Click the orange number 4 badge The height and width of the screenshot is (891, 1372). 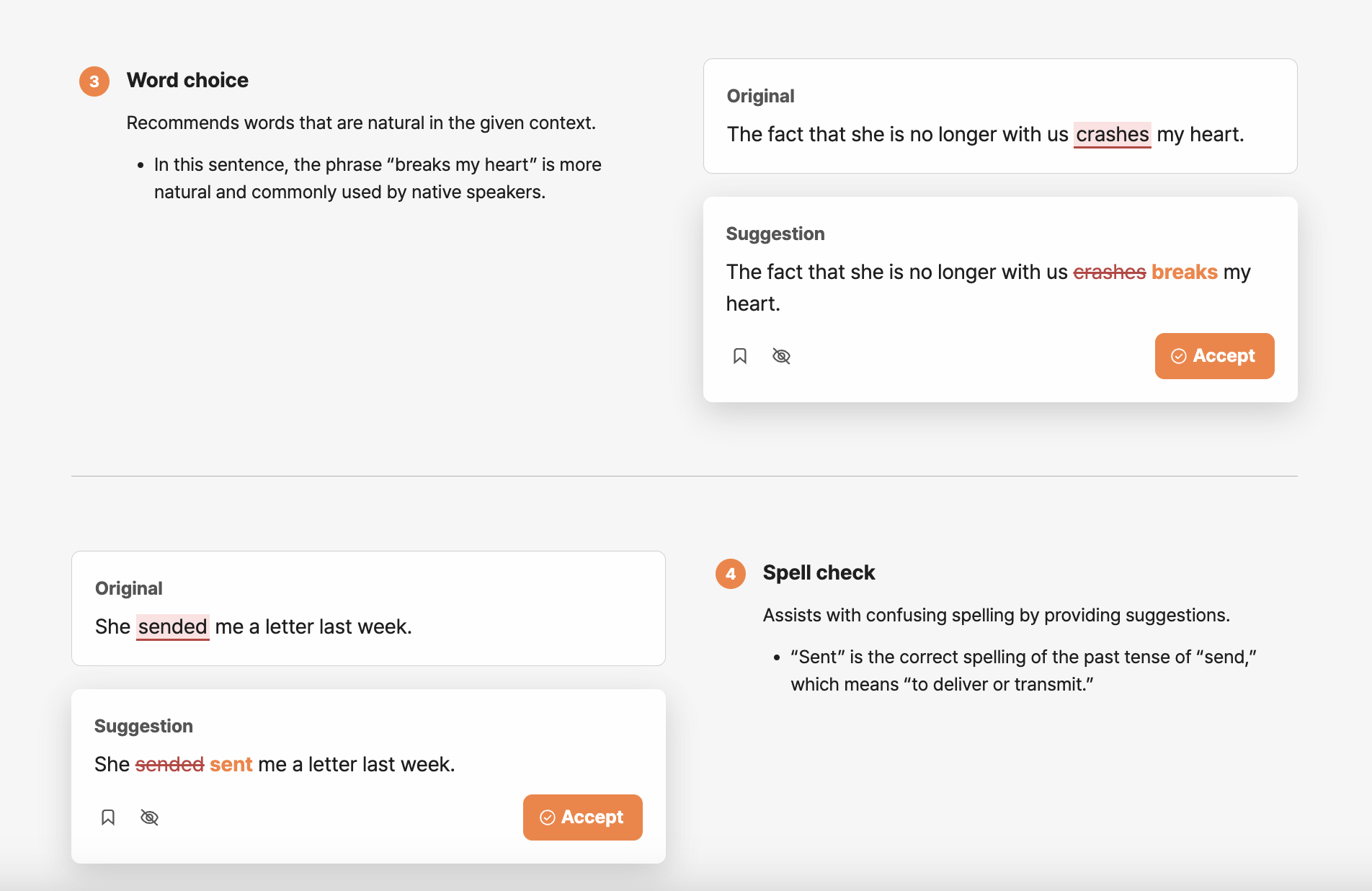tap(731, 574)
